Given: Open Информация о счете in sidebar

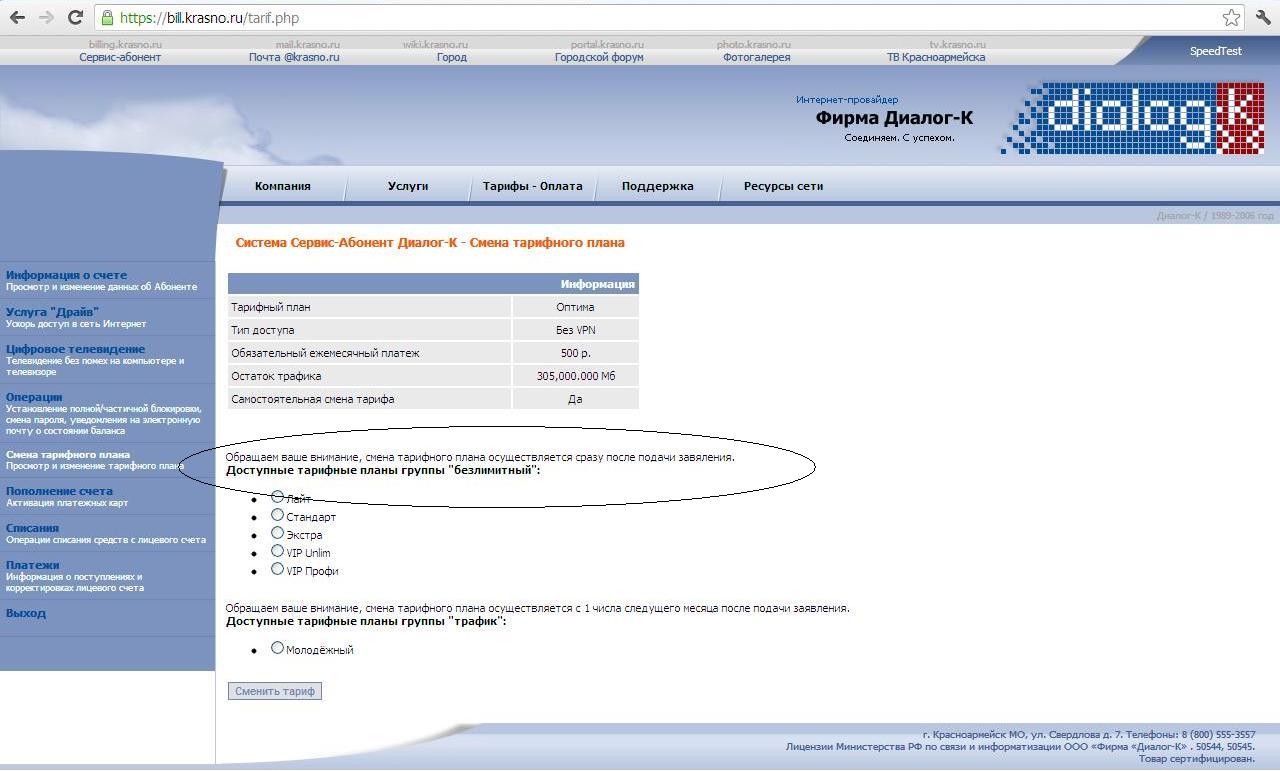Looking at the screenshot, I should 66,275.
